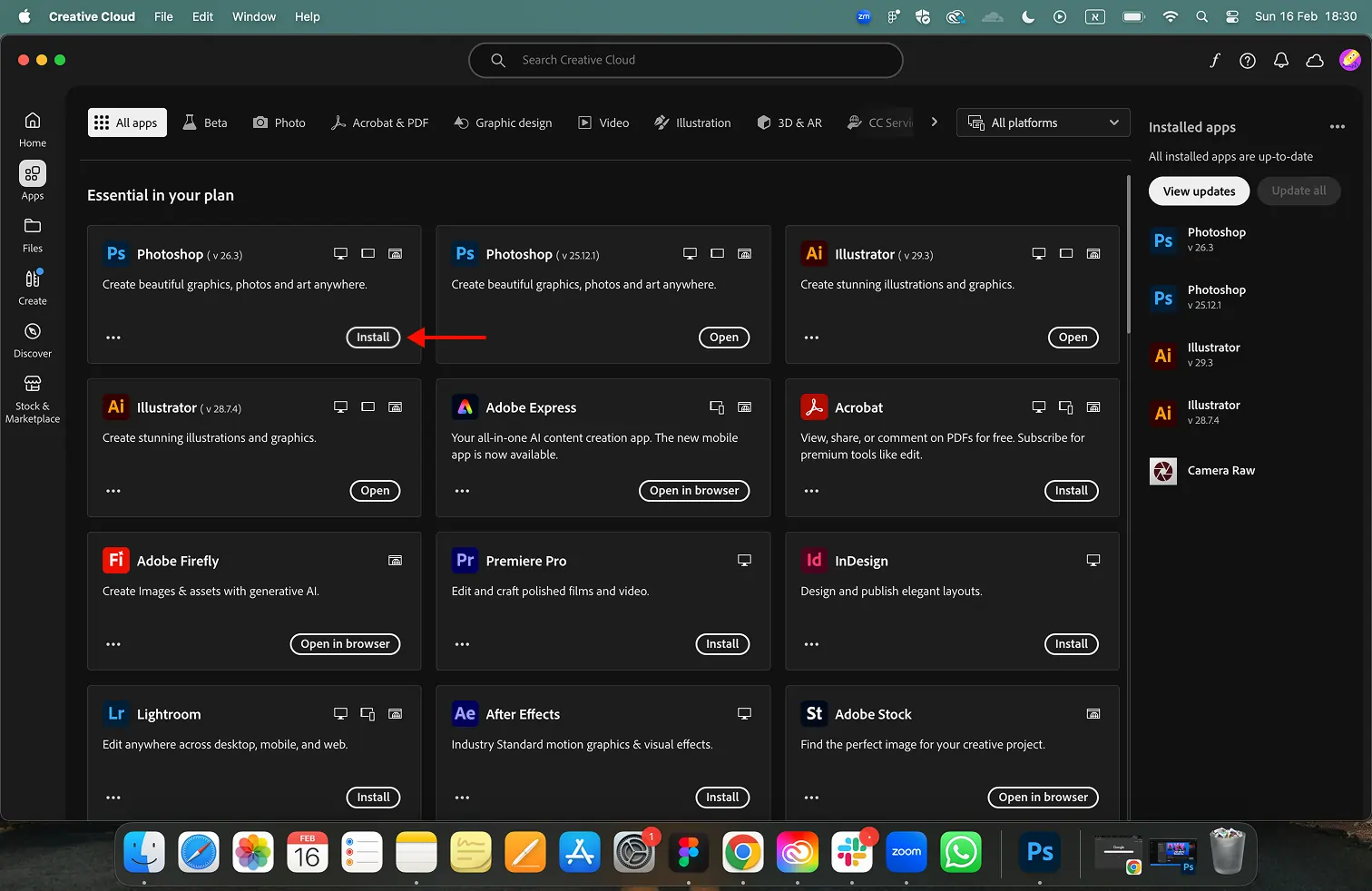Click the Adobe Express app icon
Image resolution: width=1372 pixels, height=891 pixels.
(x=465, y=407)
